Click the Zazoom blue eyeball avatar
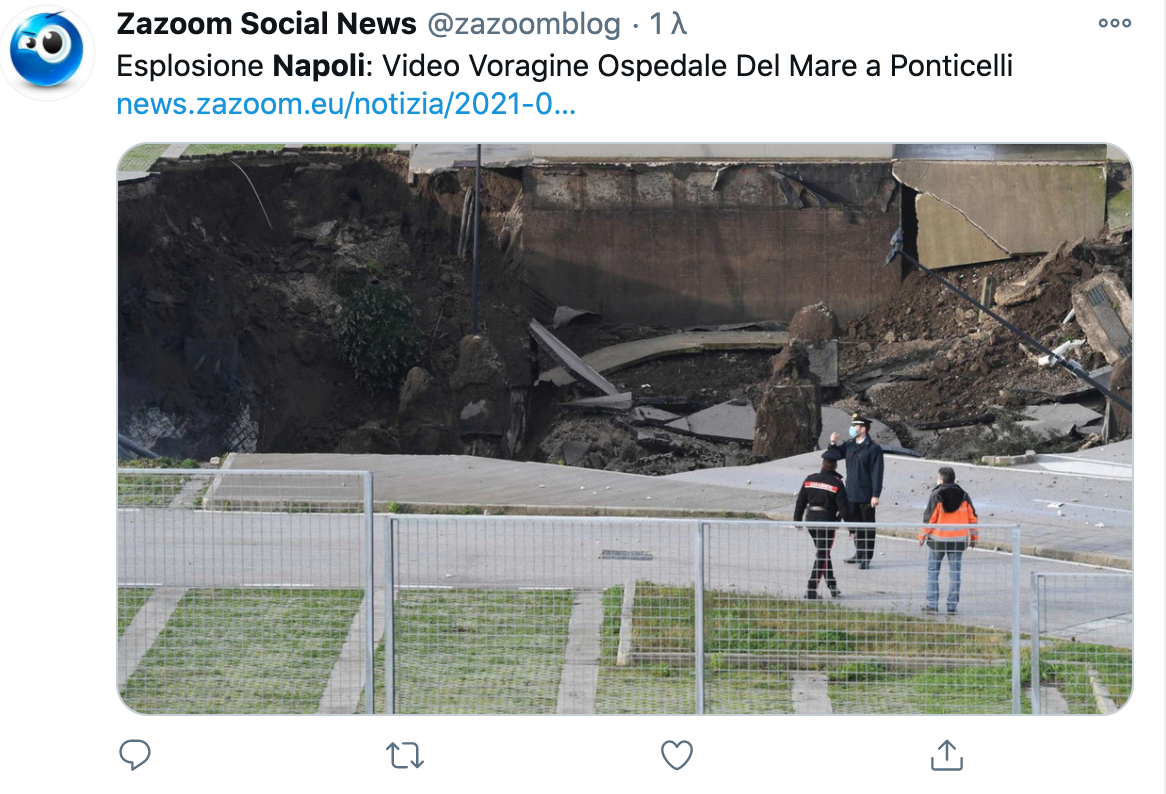The height and width of the screenshot is (794, 1166). 47,51
